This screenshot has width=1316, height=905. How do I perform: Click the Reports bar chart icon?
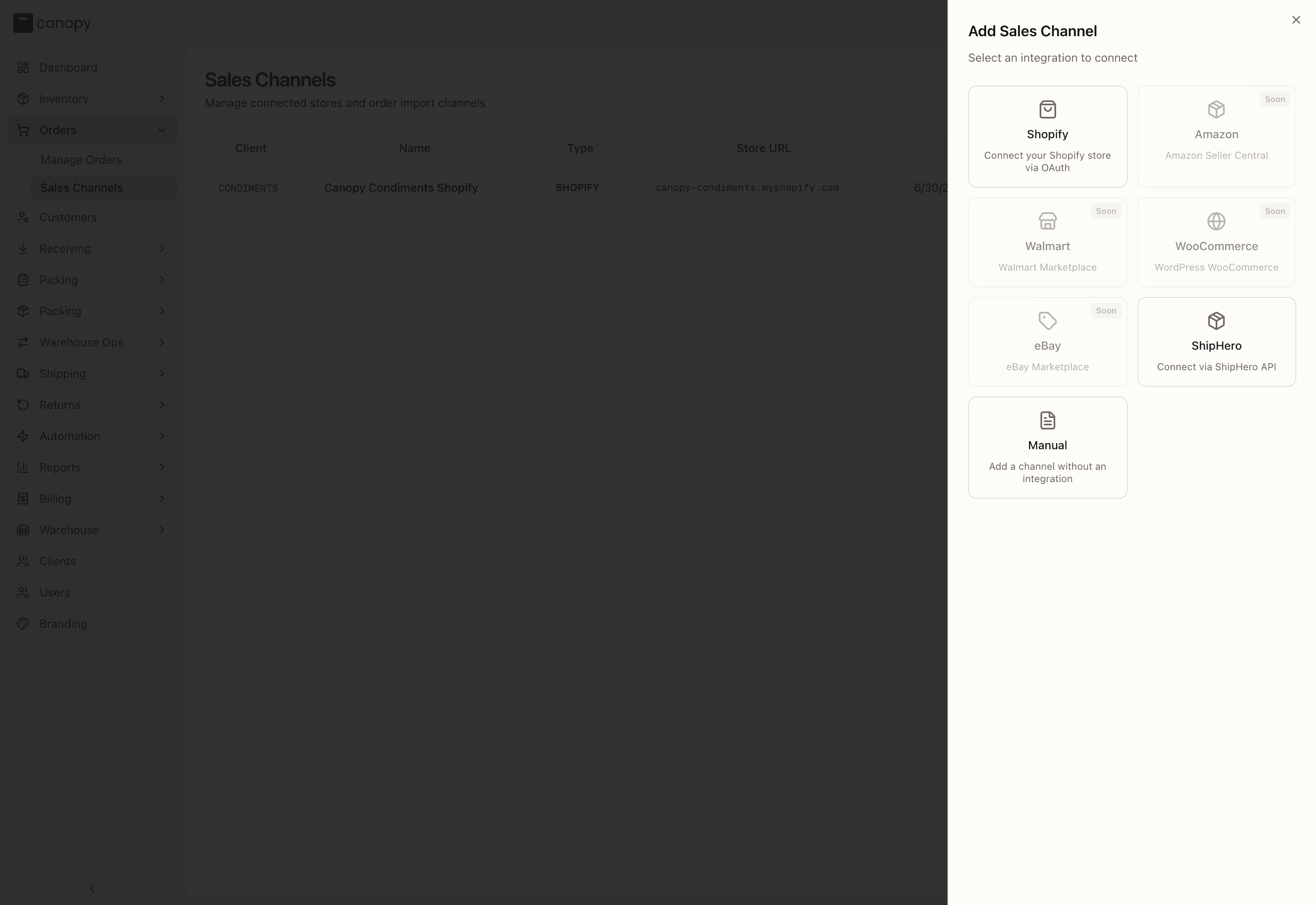tap(23, 466)
